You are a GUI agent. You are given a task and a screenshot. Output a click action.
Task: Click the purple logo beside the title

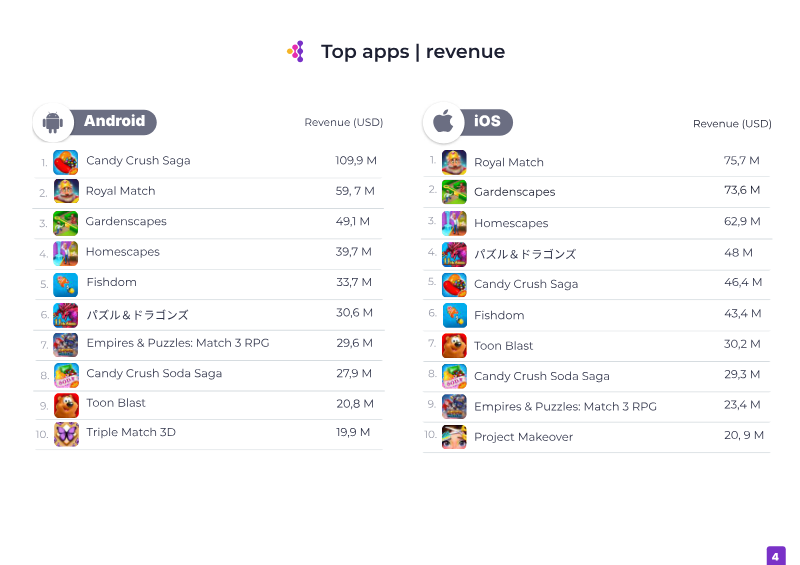296,52
